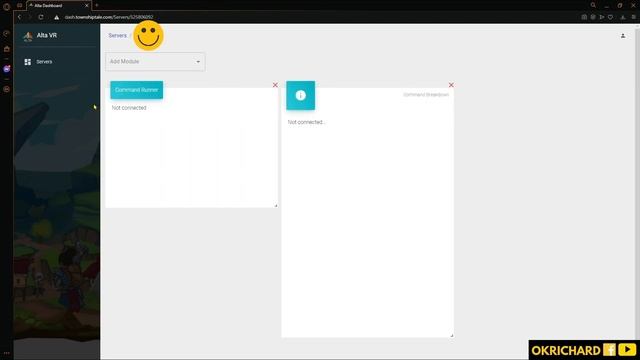Click 'Not connected...' in Command Breakdown
This screenshot has height=360, width=640.
click(306, 122)
